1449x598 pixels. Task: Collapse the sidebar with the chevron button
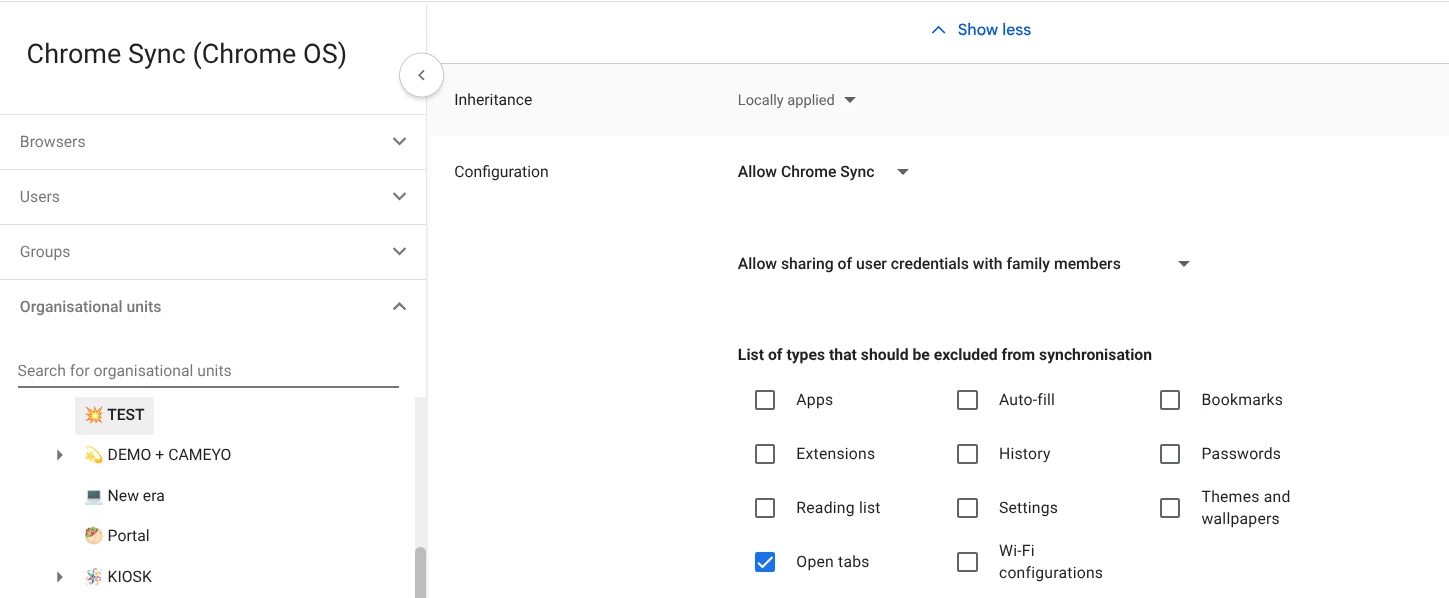click(x=421, y=75)
